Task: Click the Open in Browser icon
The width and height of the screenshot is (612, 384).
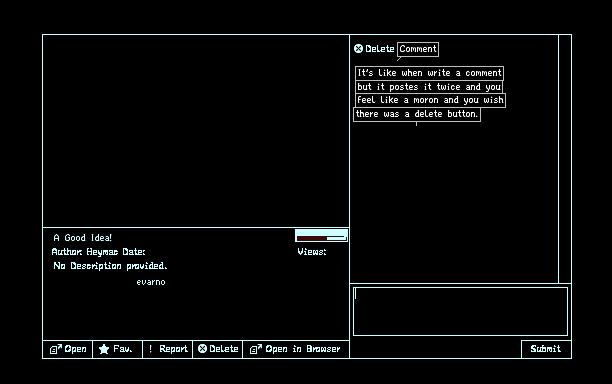Action: pyautogui.click(x=256, y=349)
